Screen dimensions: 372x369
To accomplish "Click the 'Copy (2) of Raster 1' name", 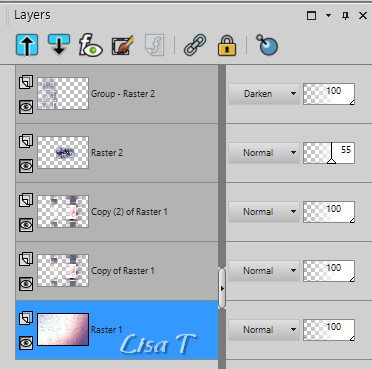I will pyautogui.click(x=129, y=212).
